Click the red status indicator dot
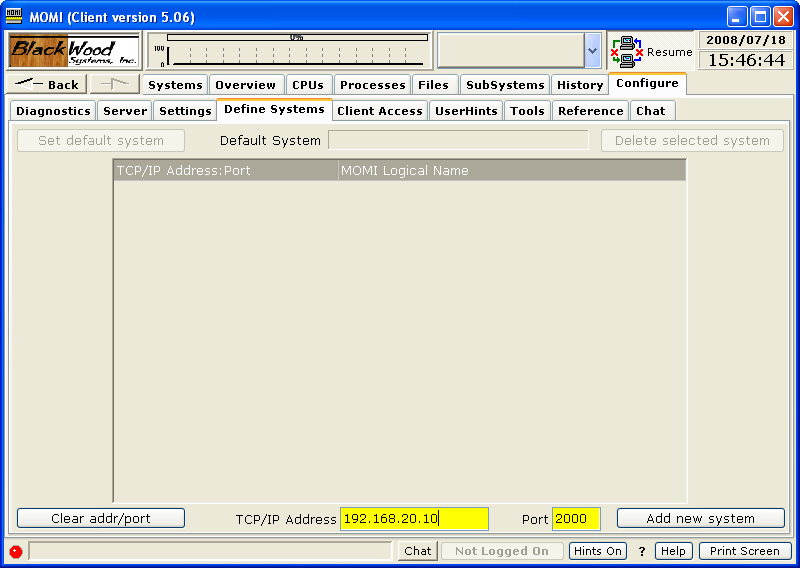 point(16,552)
